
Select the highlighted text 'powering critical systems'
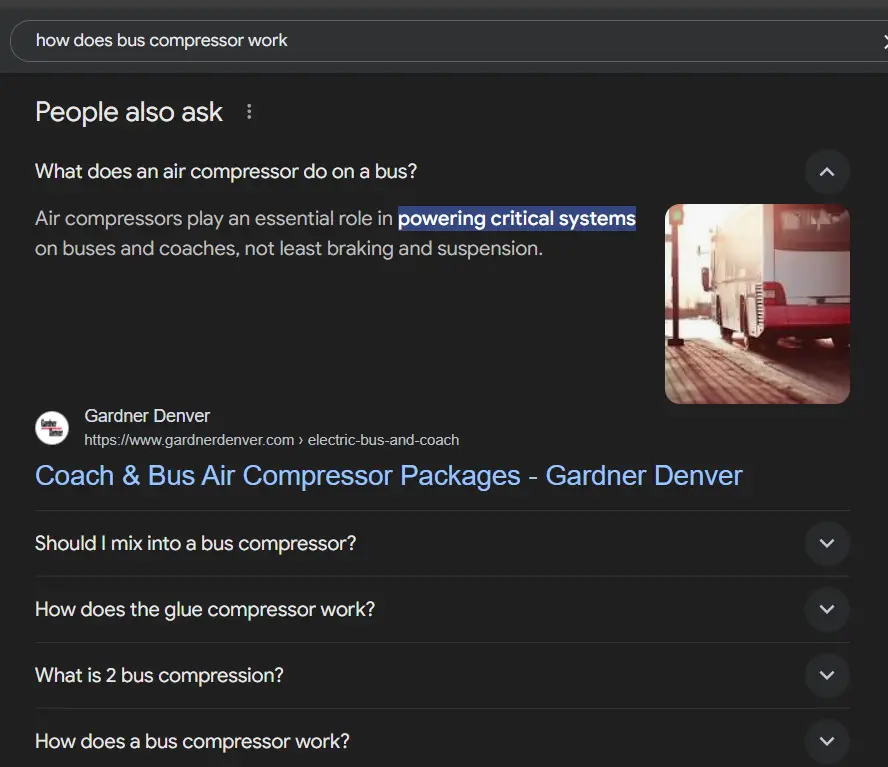(516, 218)
